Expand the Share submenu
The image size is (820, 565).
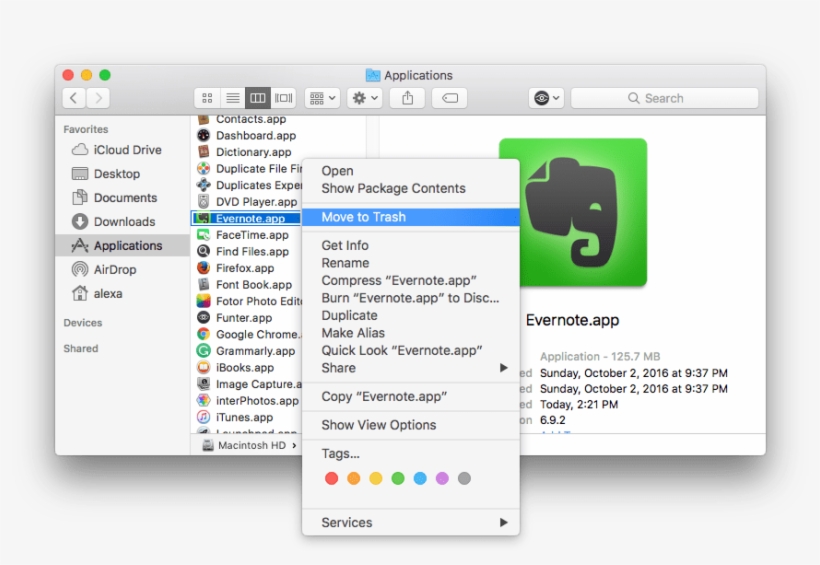(x=411, y=368)
